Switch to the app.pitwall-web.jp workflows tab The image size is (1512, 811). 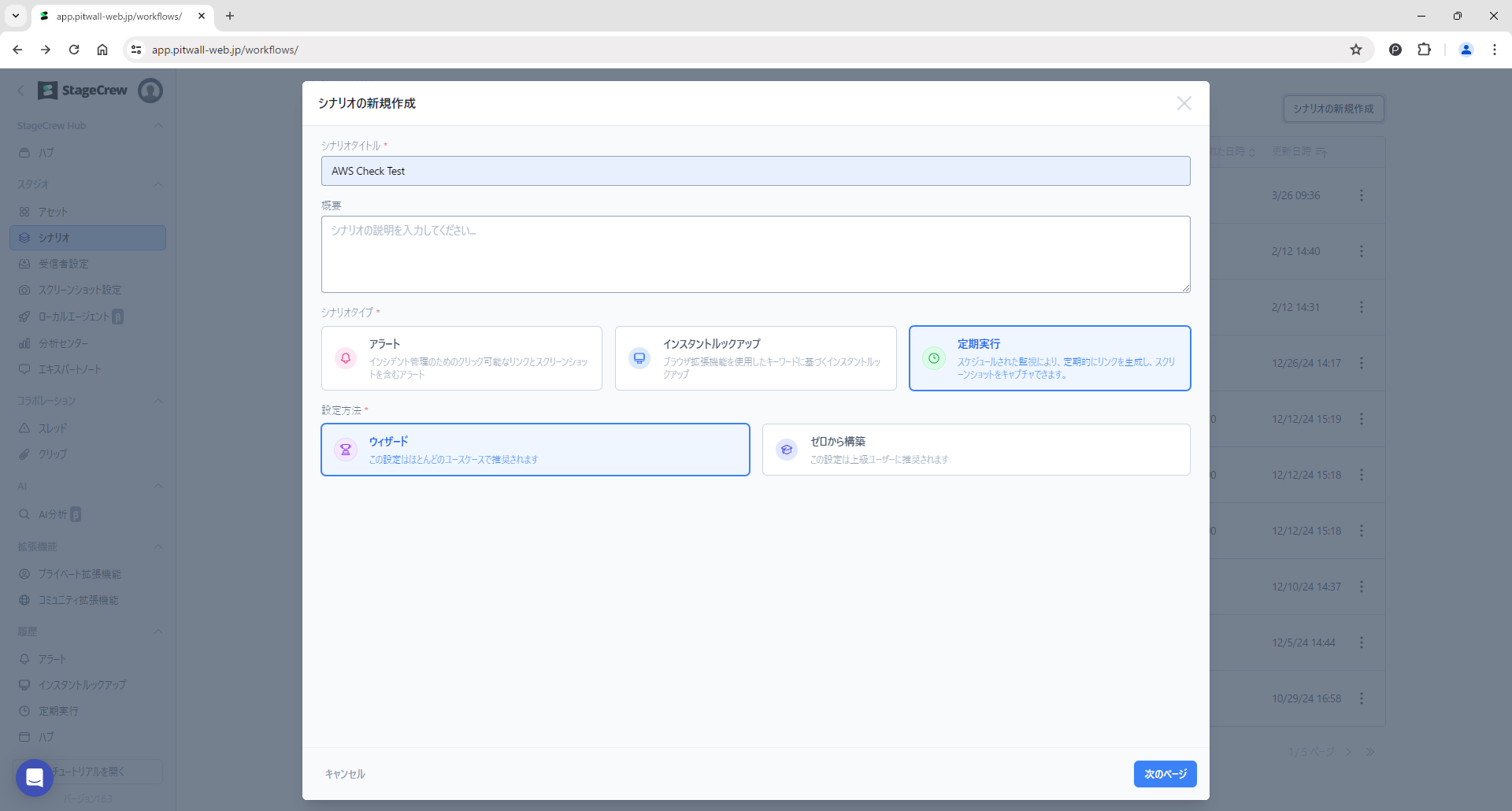coord(118,16)
